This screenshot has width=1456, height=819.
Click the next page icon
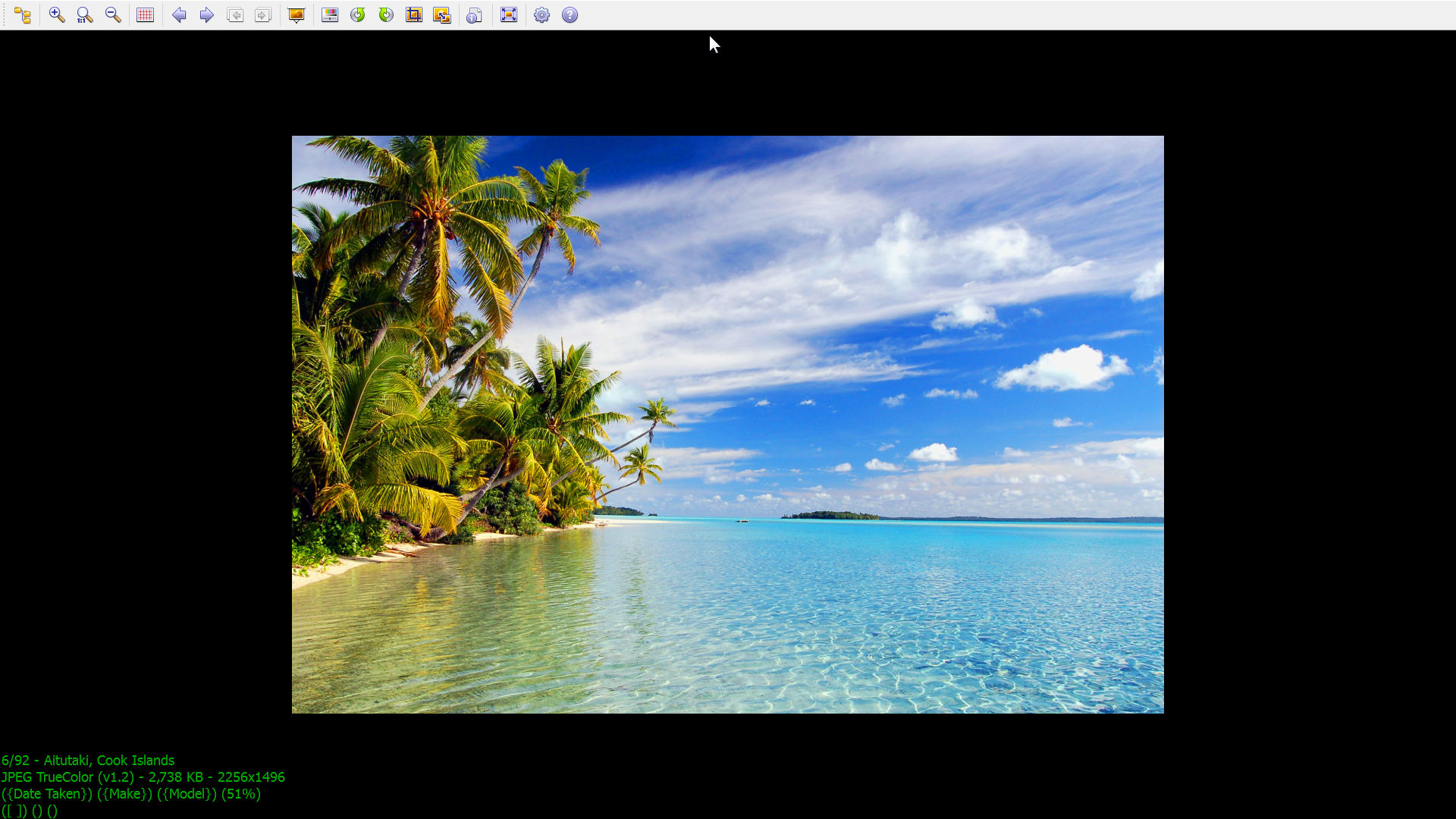262,15
